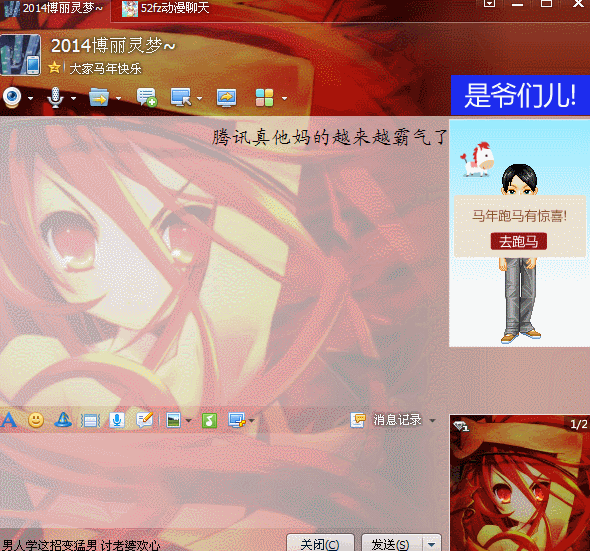The width and height of the screenshot is (590, 551).
Task: Open the apps grid icon
Action: [x=265, y=98]
